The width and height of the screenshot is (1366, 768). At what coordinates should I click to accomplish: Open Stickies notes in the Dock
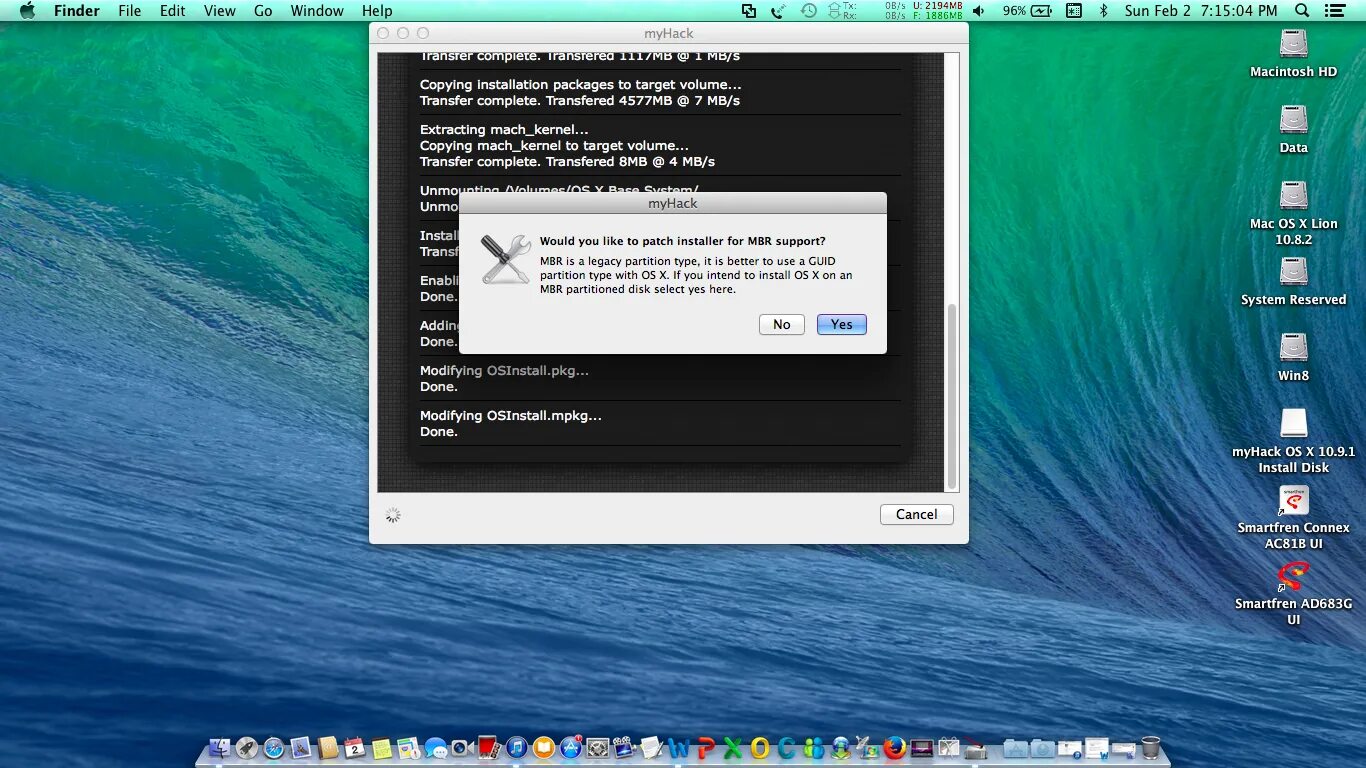(x=381, y=748)
